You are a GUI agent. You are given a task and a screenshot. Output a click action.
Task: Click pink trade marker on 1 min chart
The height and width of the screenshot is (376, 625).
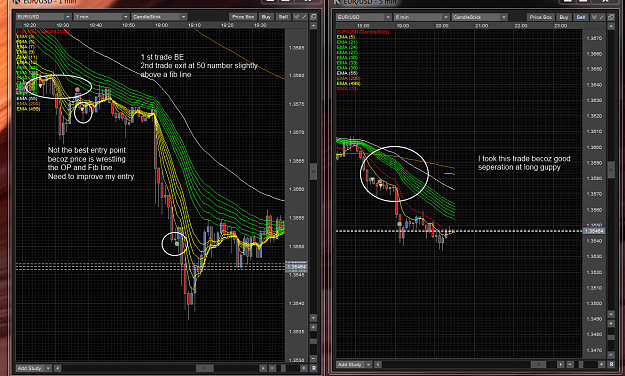(x=77, y=89)
